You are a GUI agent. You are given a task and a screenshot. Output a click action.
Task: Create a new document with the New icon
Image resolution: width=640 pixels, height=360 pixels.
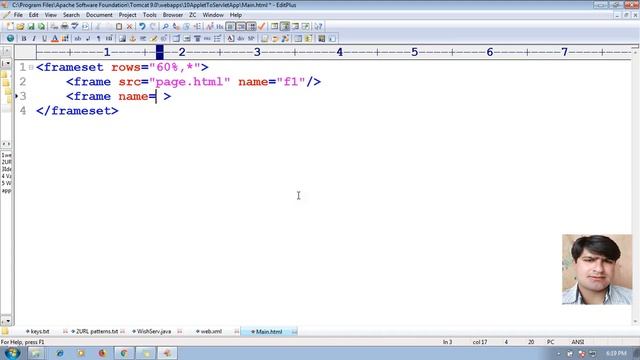[10, 27]
